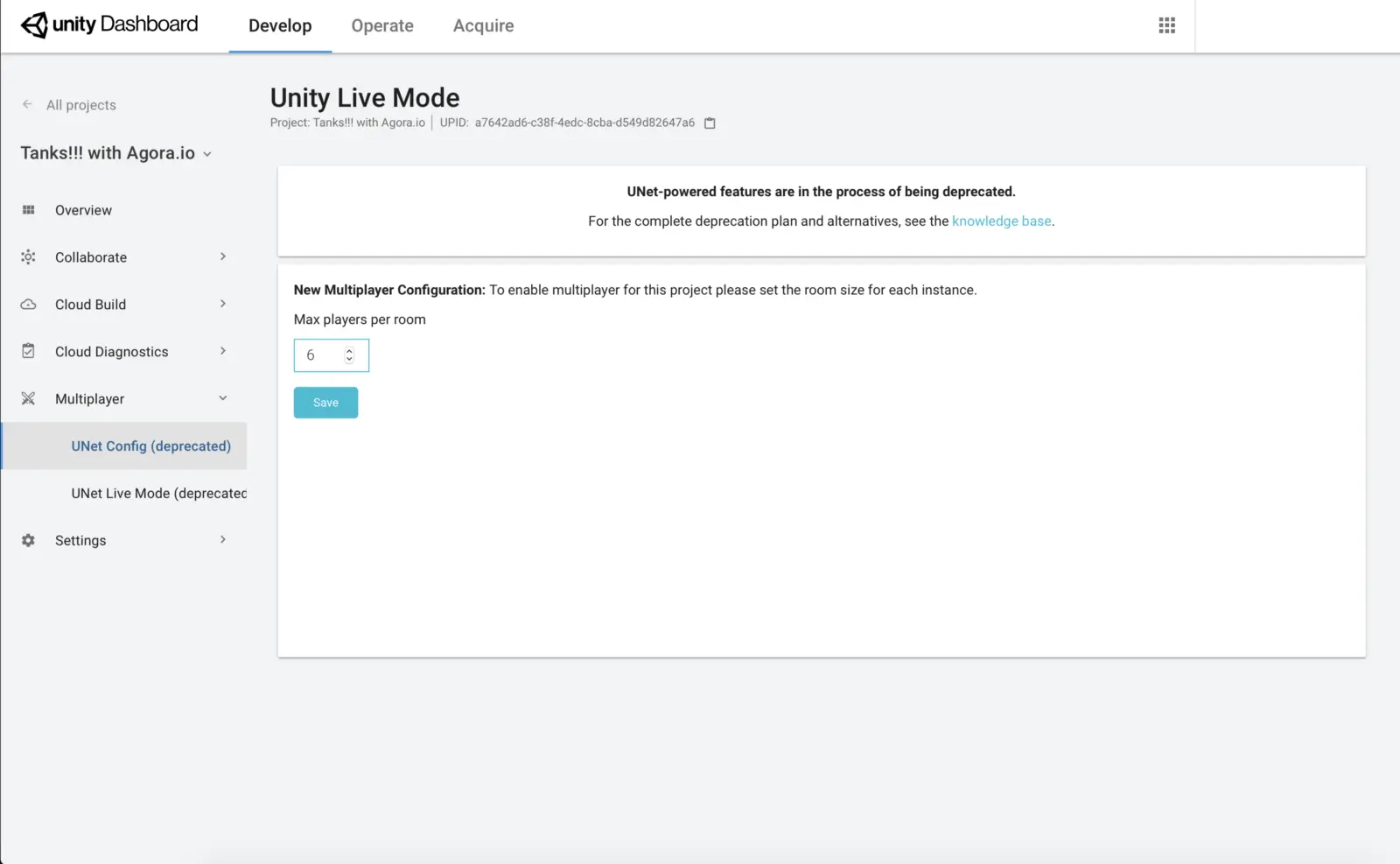Viewport: 1400px width, 864px height.
Task: Open the Tanks!!! with Agora.io project dropdown
Action: pos(117,153)
